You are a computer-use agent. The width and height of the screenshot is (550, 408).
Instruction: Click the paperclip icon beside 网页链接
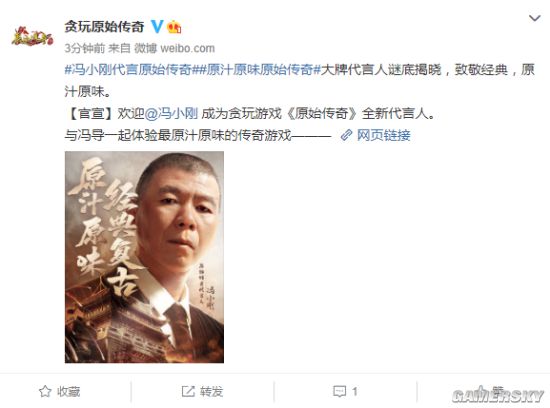(x=347, y=135)
